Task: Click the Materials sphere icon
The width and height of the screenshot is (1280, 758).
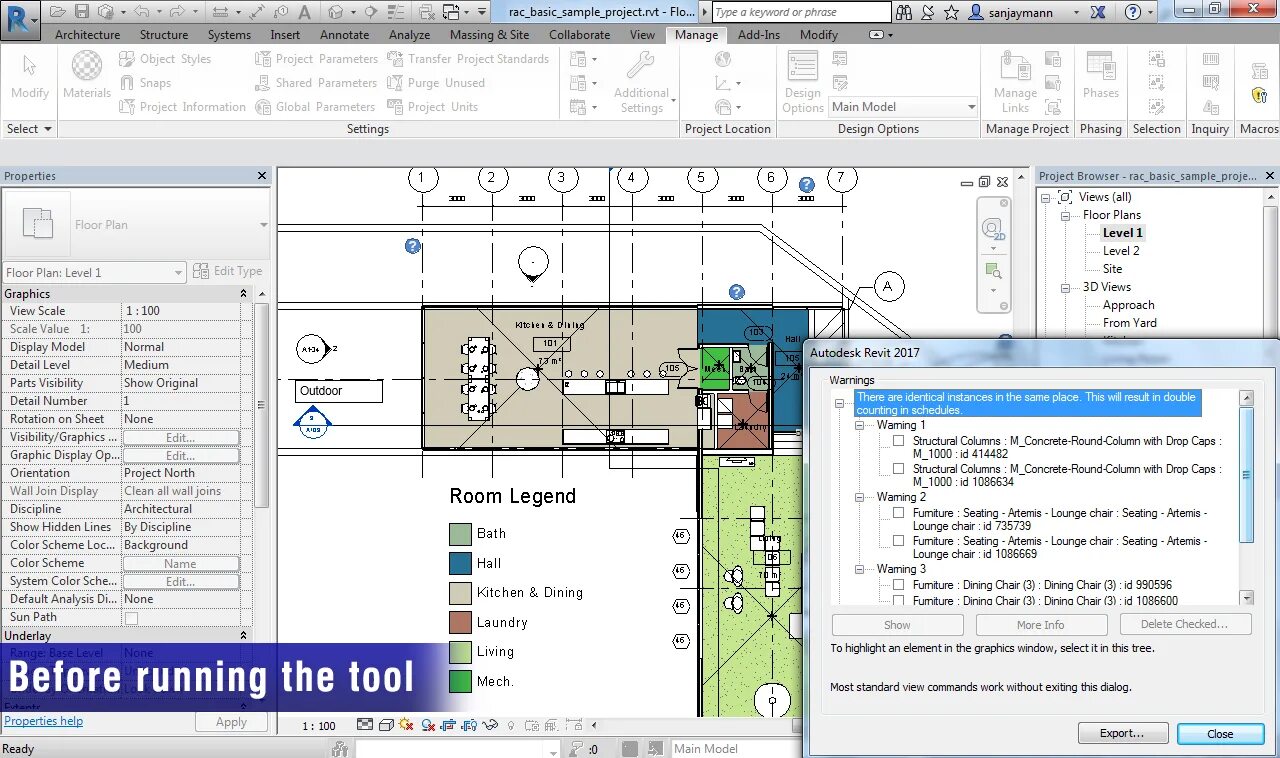Action: (87, 66)
